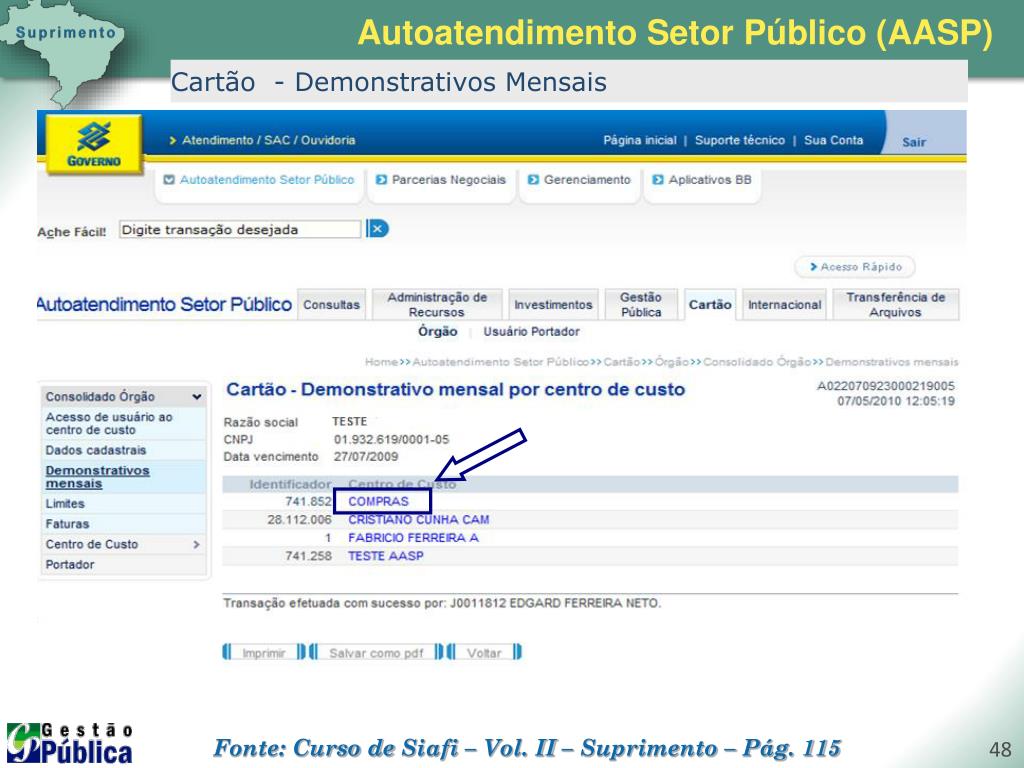Image resolution: width=1024 pixels, height=768 pixels.
Task: Click the Banco do Brasil Governo logo
Action: pyautogui.click(x=94, y=145)
